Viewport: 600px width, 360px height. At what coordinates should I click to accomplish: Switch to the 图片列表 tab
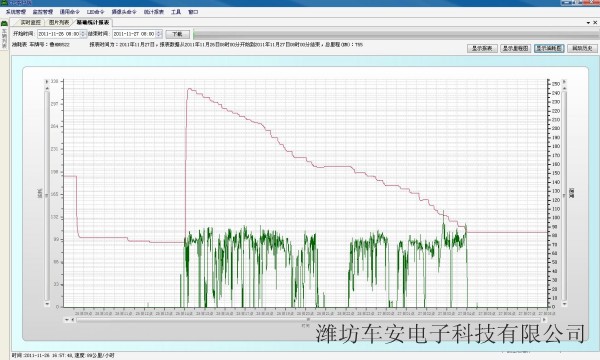pos(59,23)
